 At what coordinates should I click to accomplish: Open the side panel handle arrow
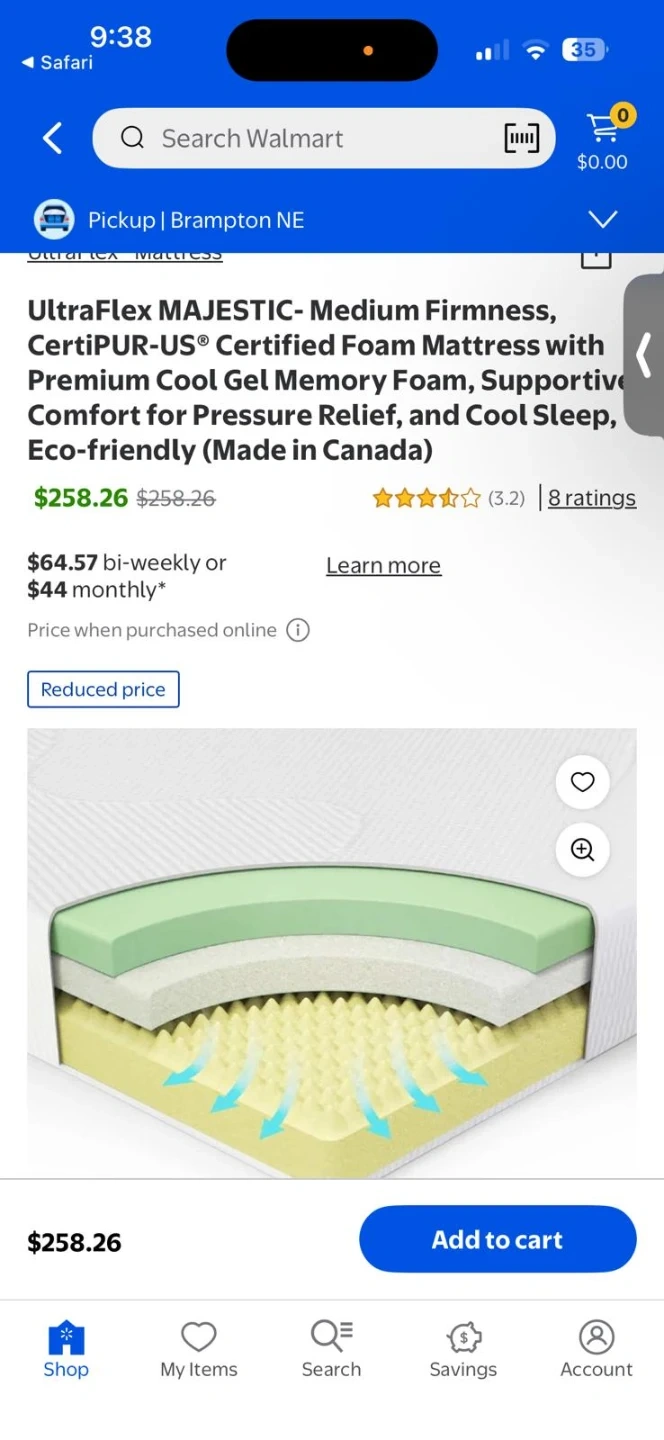point(645,353)
